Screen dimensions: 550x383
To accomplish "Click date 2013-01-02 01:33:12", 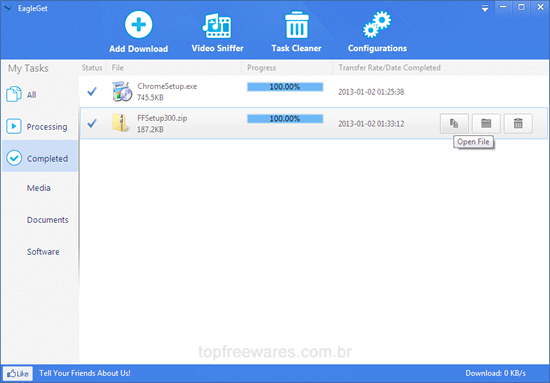I will coord(371,124).
